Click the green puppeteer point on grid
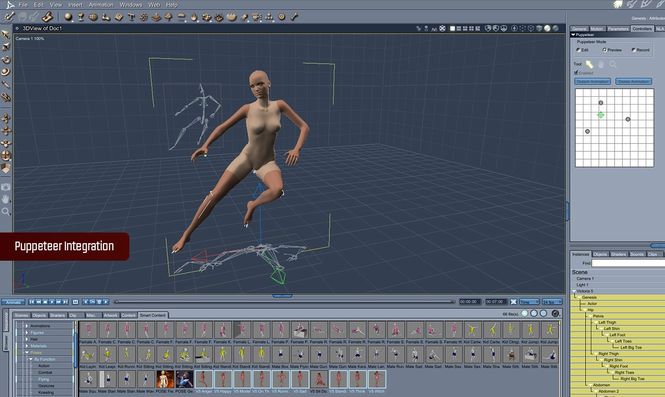 pyautogui.click(x=601, y=115)
